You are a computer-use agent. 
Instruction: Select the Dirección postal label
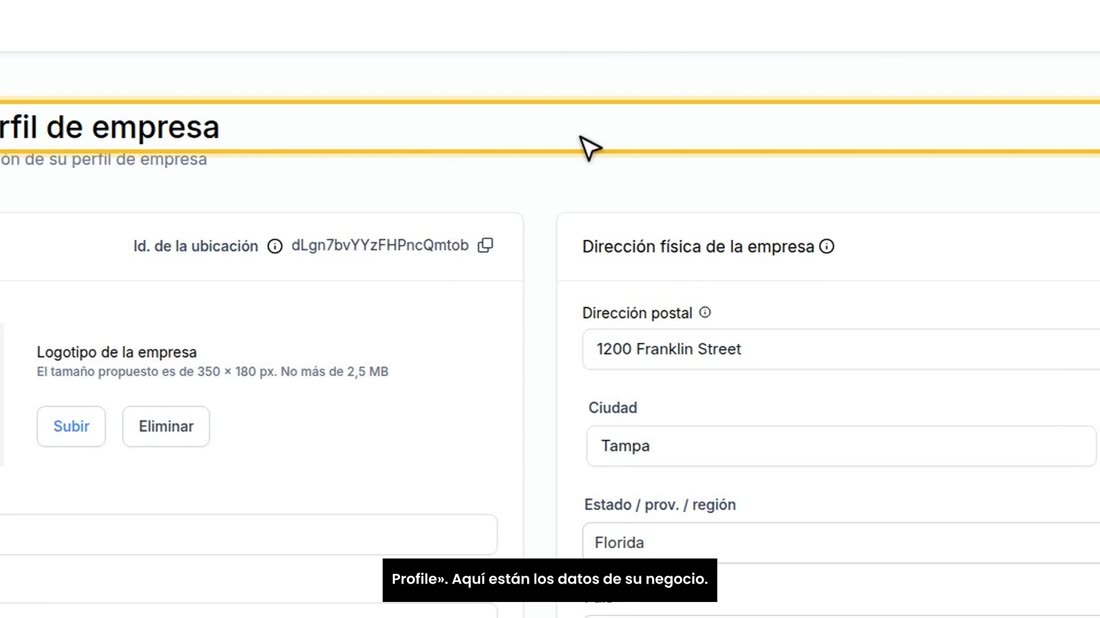tap(637, 313)
